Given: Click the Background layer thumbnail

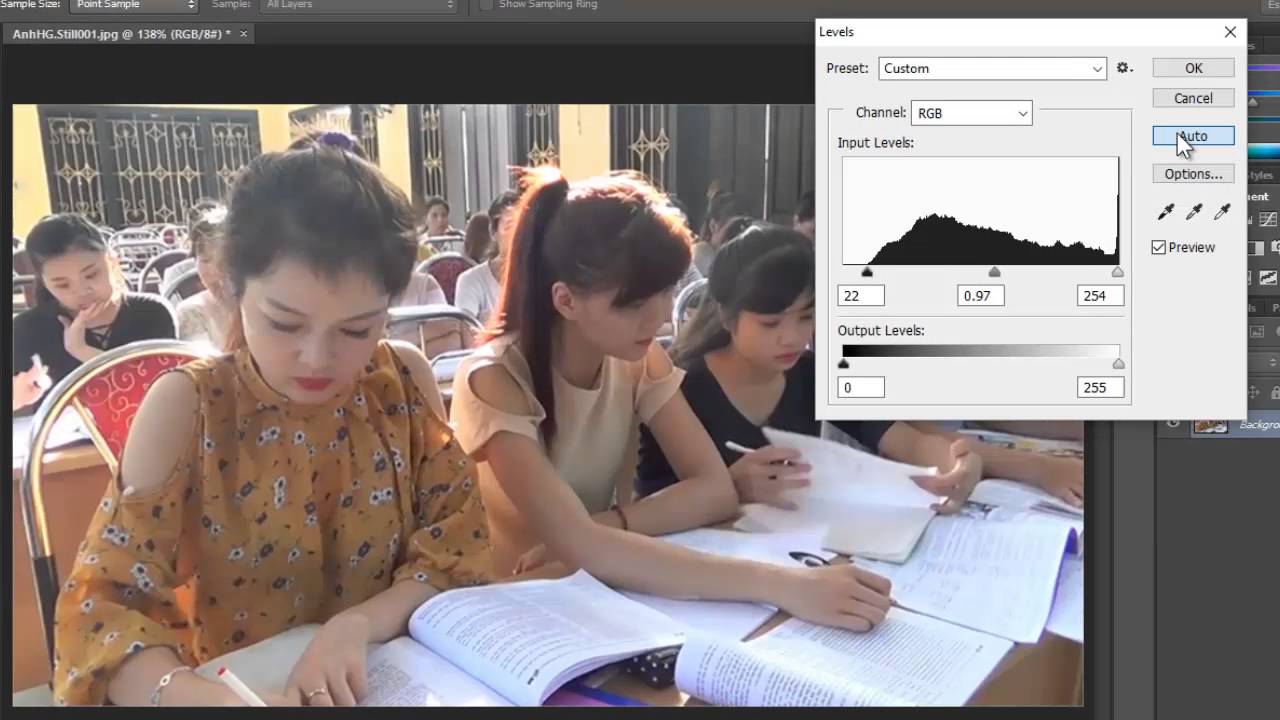Looking at the screenshot, I should click(1211, 425).
